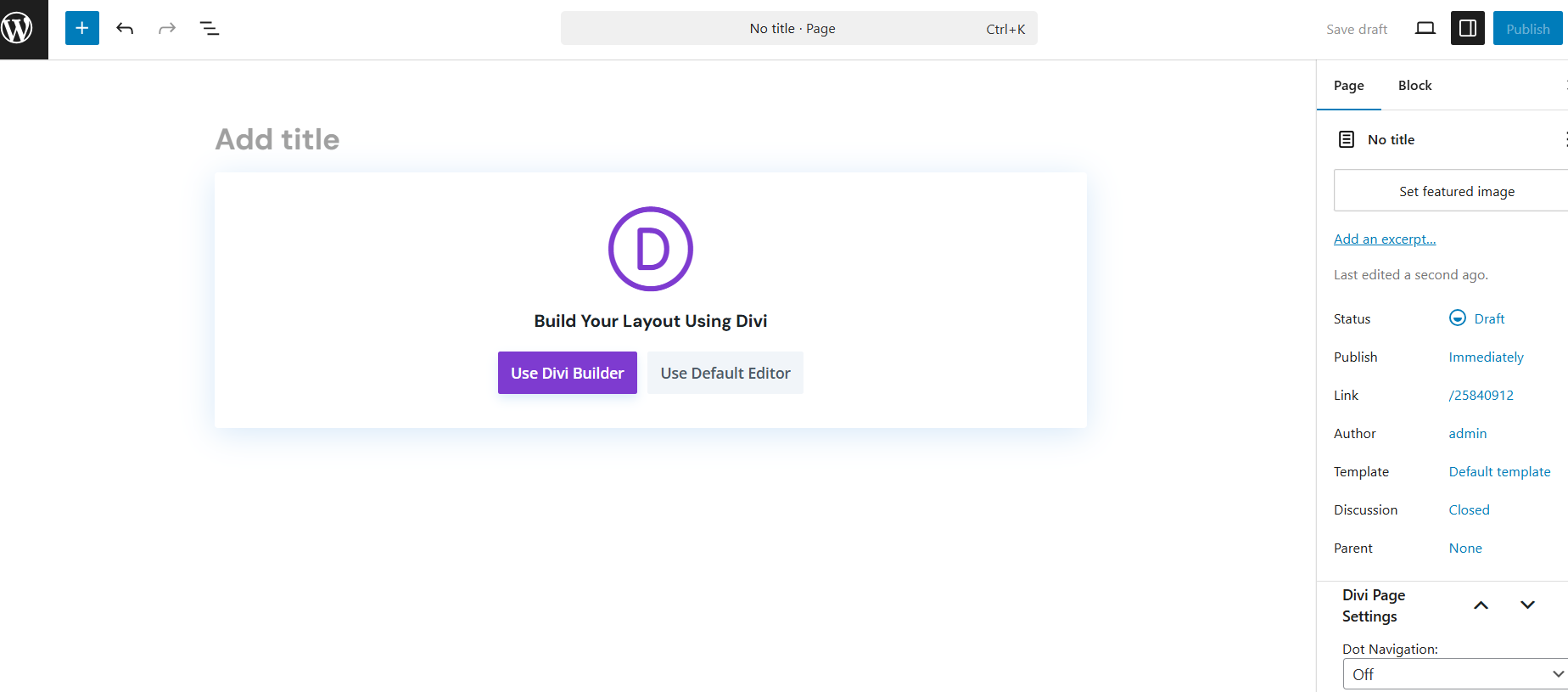Click the Publish button
This screenshot has width=1568, height=692.
click(x=1528, y=28)
